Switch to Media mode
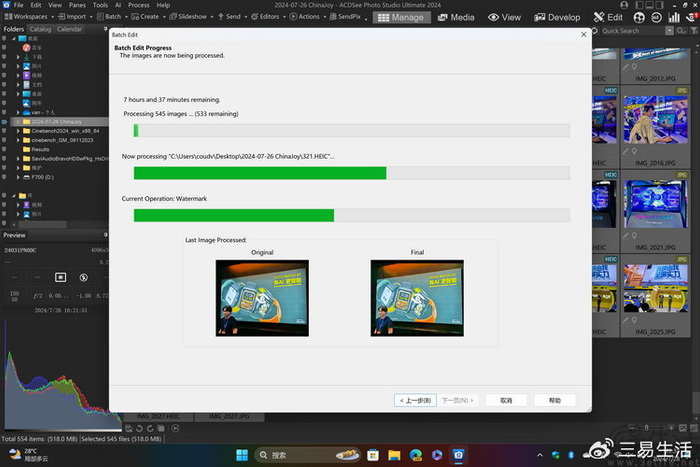The image size is (700, 467). tap(456, 17)
